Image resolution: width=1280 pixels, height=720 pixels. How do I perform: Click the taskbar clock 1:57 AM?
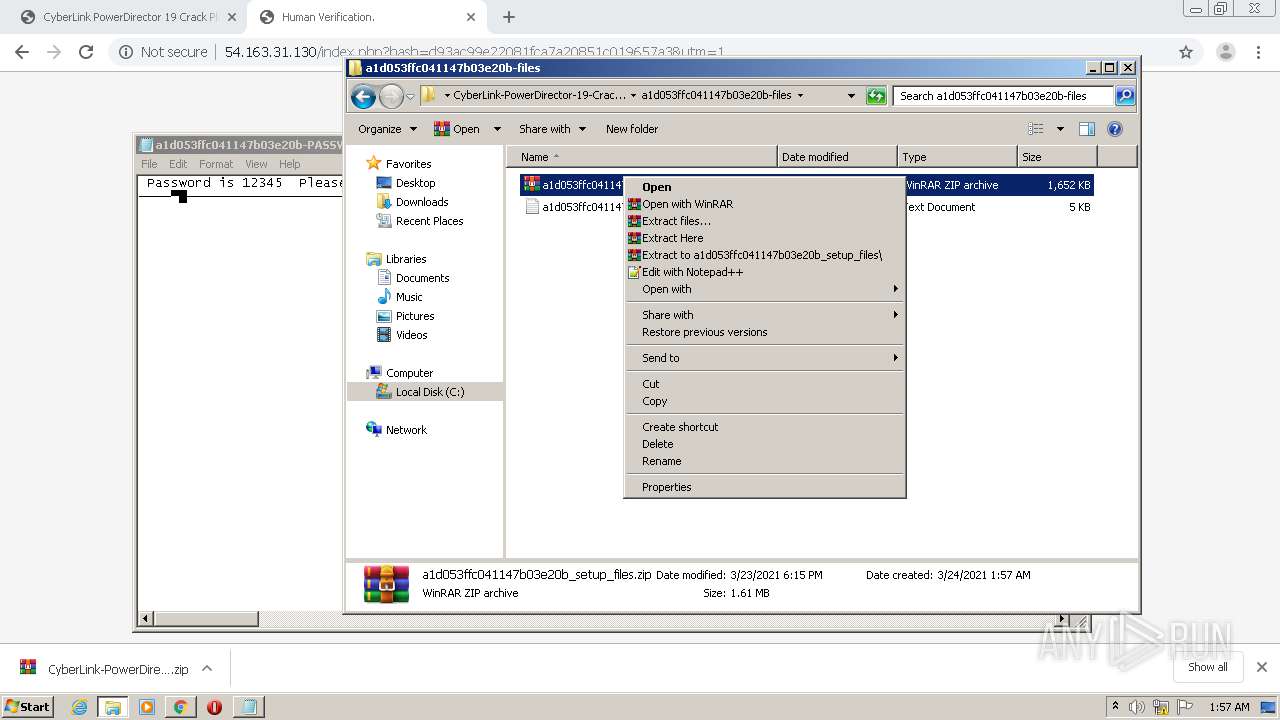pyautogui.click(x=1229, y=707)
